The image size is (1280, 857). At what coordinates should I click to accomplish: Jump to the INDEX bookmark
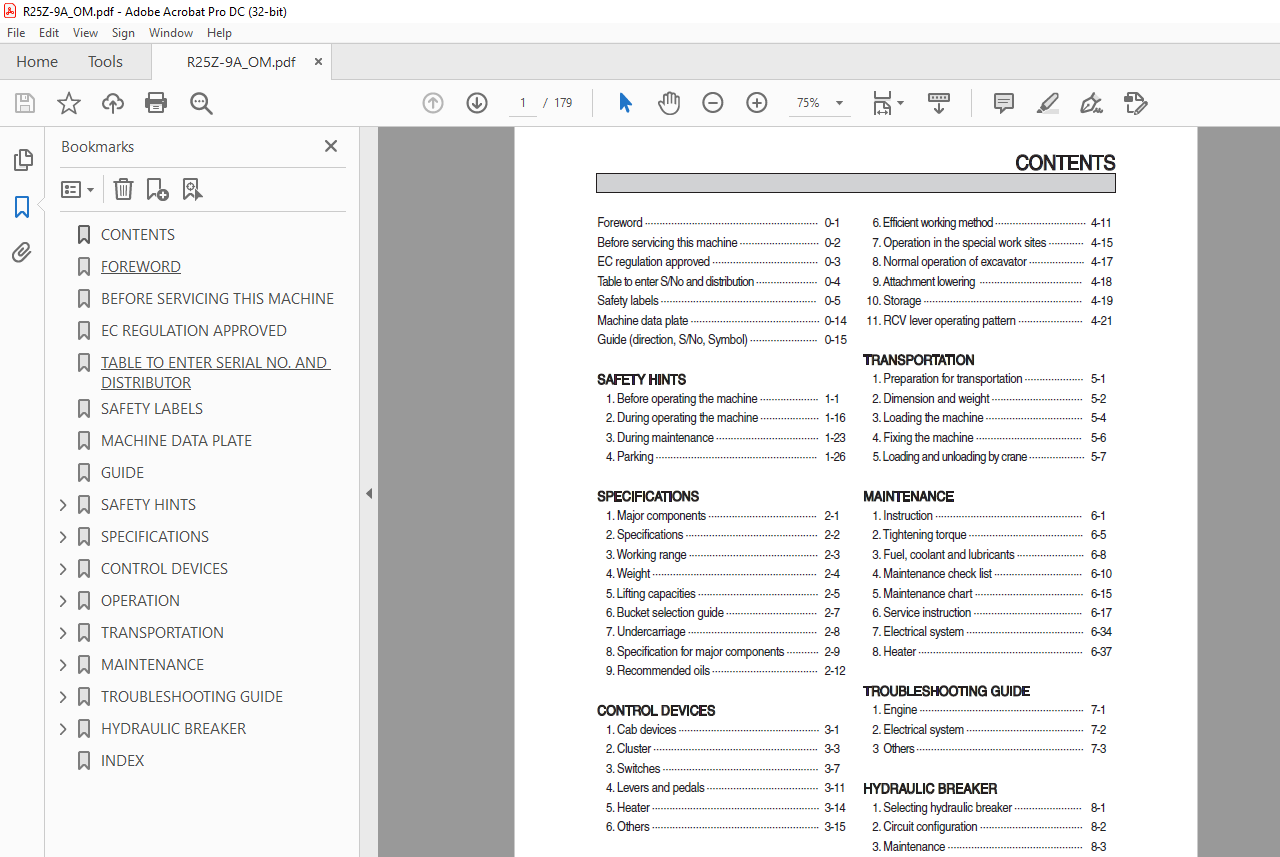[x=122, y=761]
